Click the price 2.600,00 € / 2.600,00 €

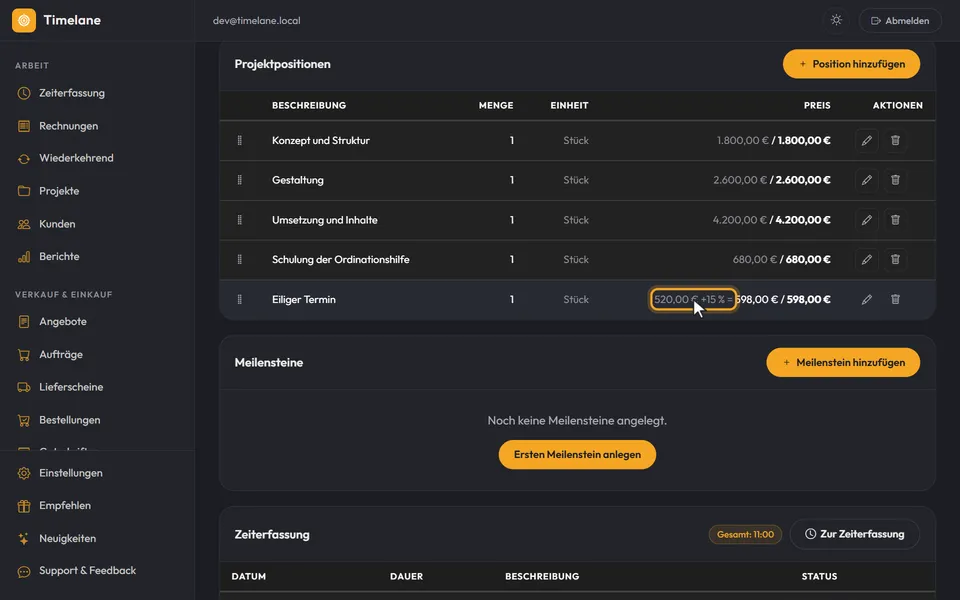coord(772,180)
